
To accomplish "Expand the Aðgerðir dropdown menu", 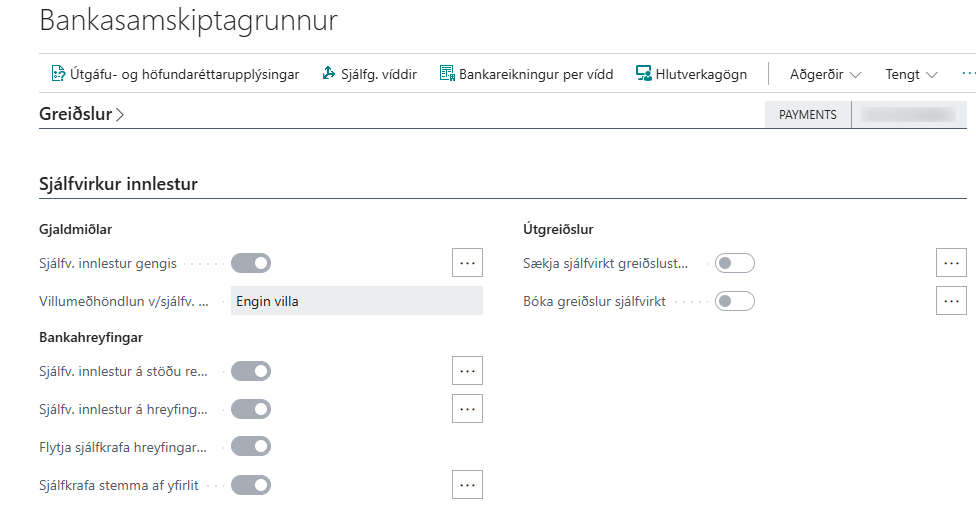I will tap(825, 74).
